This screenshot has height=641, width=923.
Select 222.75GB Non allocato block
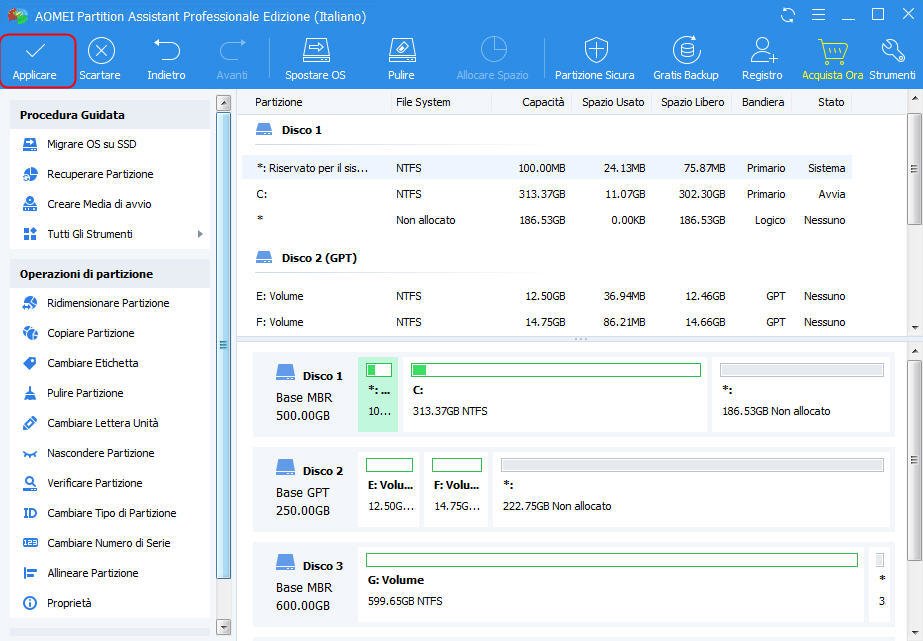[x=691, y=489]
